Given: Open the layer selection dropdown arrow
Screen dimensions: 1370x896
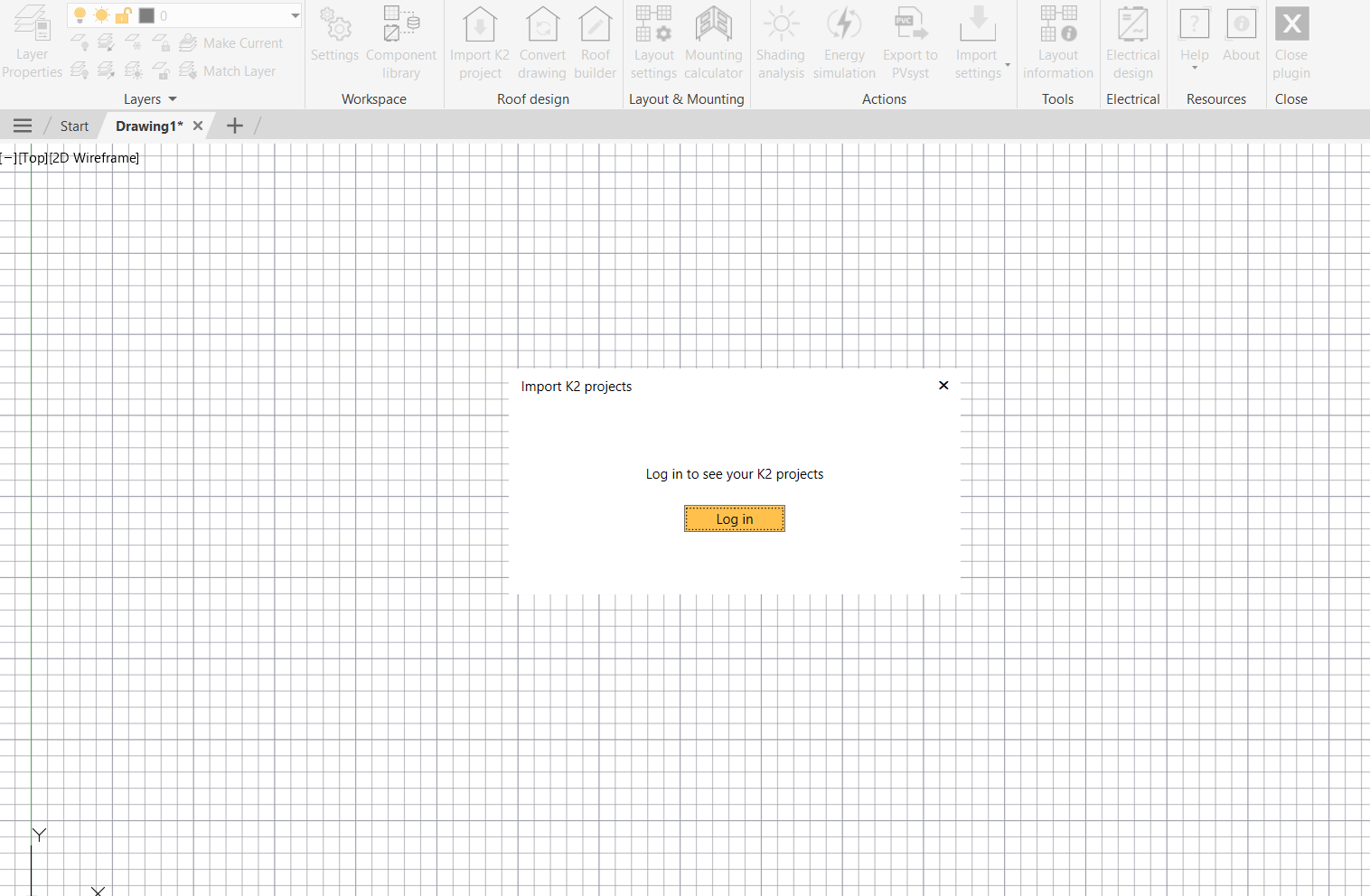Looking at the screenshot, I should (x=295, y=15).
